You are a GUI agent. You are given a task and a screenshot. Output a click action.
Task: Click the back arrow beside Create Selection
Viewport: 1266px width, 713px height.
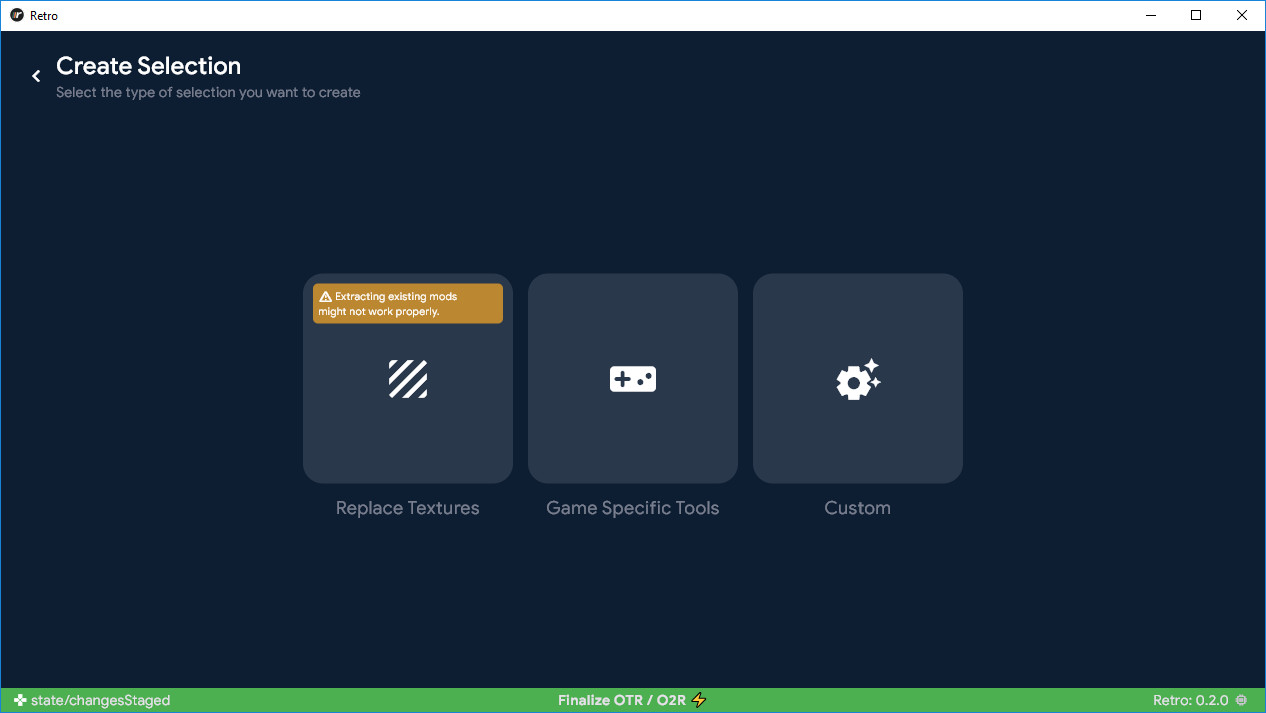tap(36, 76)
